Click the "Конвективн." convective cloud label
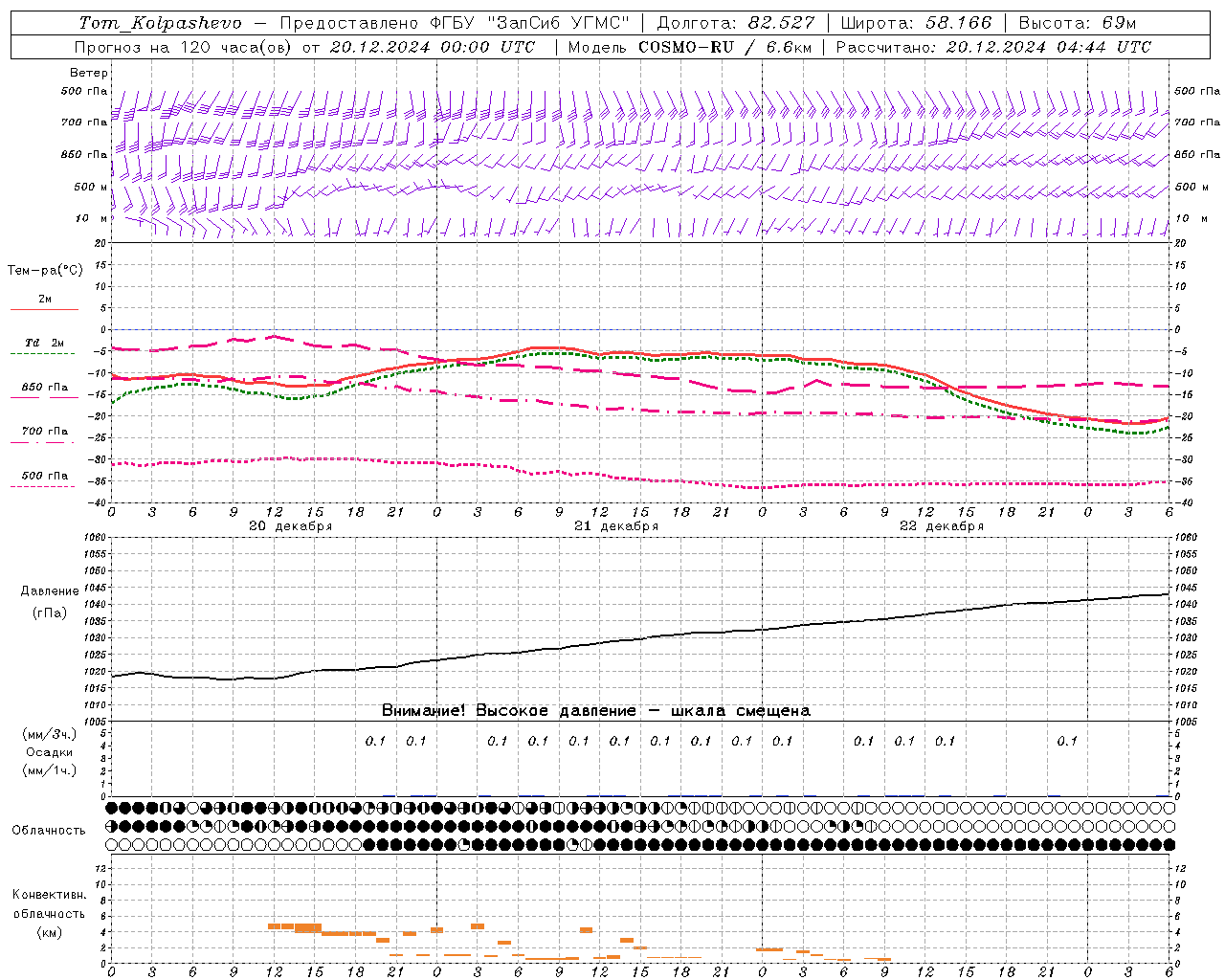Image resolution: width=1225 pixels, height=980 pixels. (49, 895)
